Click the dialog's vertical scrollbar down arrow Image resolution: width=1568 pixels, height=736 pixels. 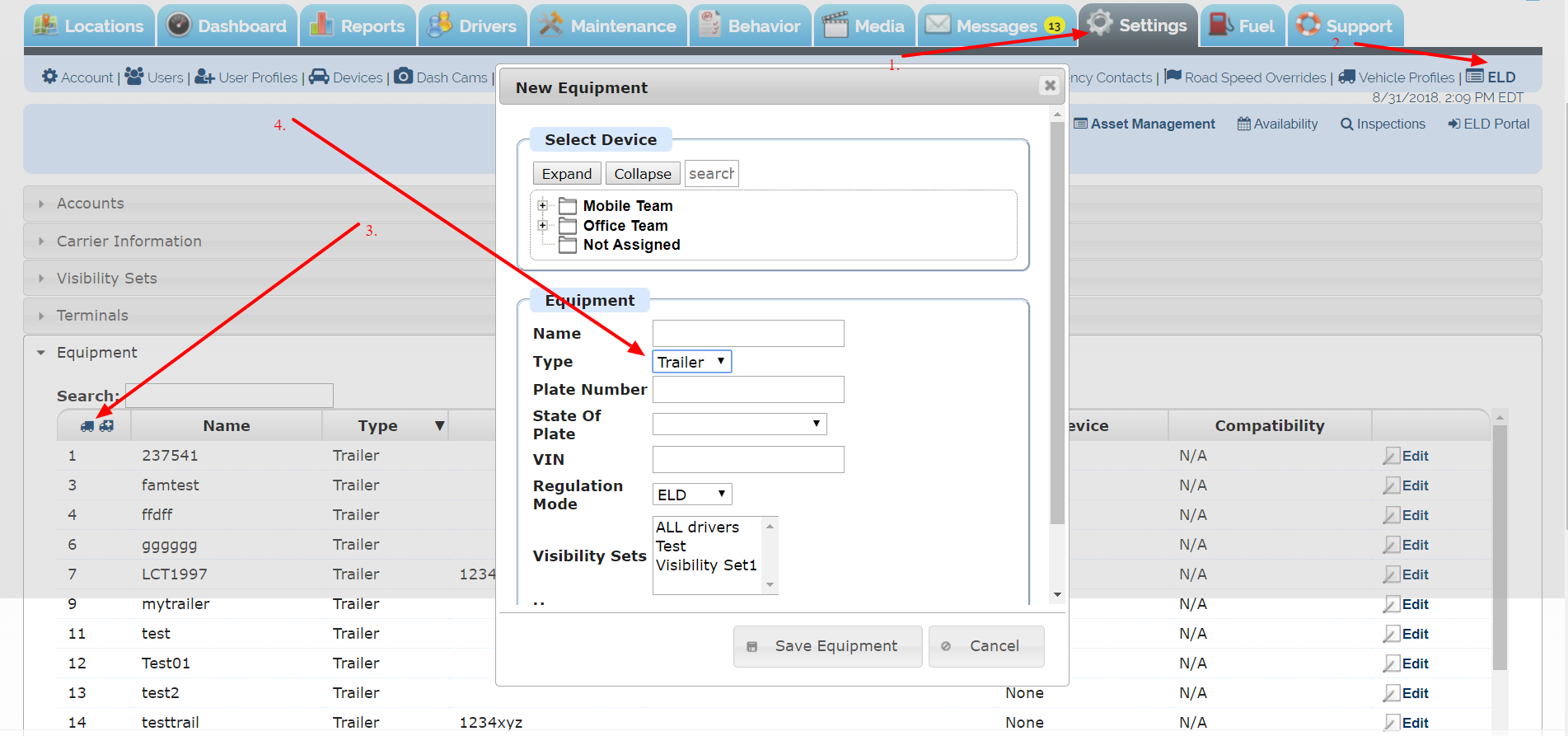pos(1057,595)
